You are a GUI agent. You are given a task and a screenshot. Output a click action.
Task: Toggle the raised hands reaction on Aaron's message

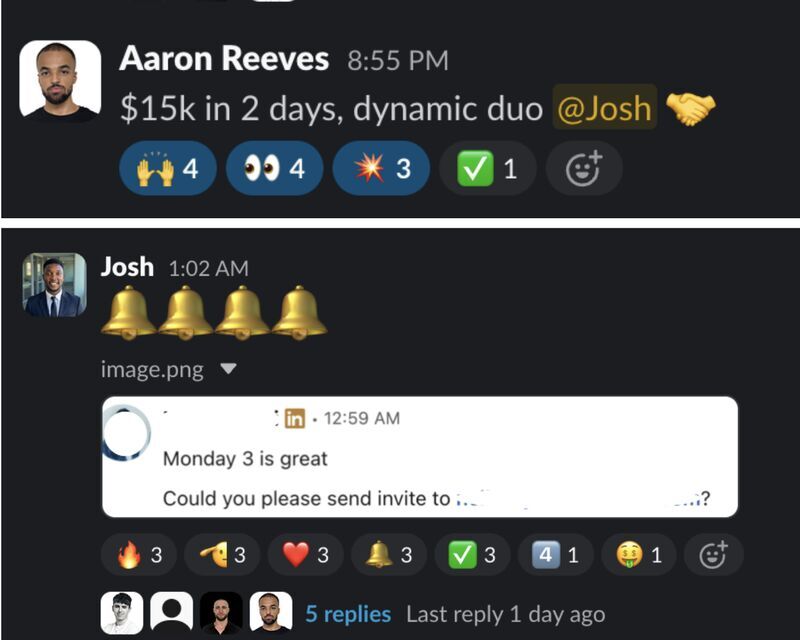point(168,168)
